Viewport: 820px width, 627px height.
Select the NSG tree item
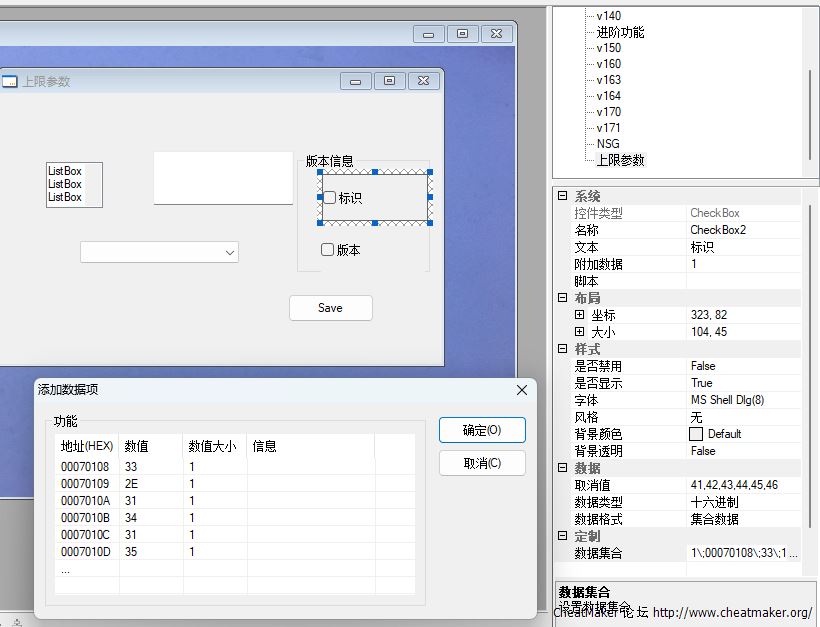coord(608,144)
